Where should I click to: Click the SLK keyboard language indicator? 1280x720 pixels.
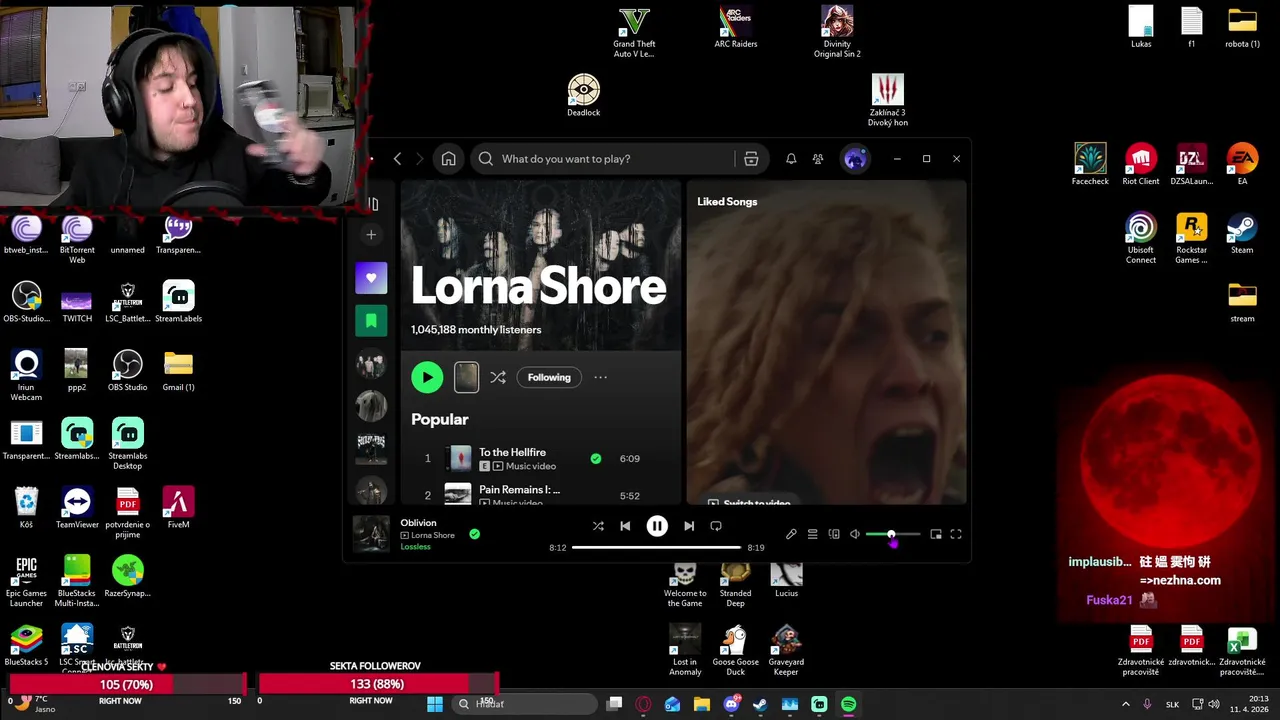coord(1172,704)
